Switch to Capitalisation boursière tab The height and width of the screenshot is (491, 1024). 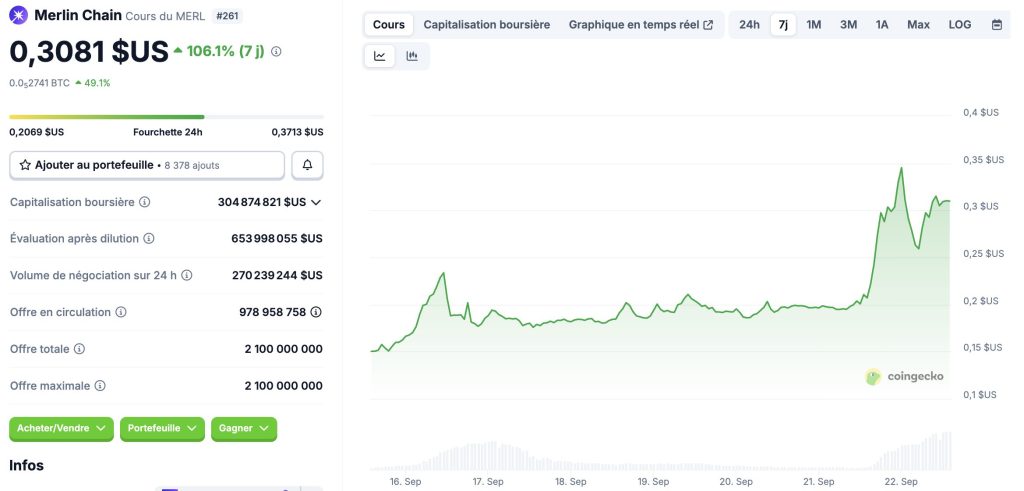486,24
